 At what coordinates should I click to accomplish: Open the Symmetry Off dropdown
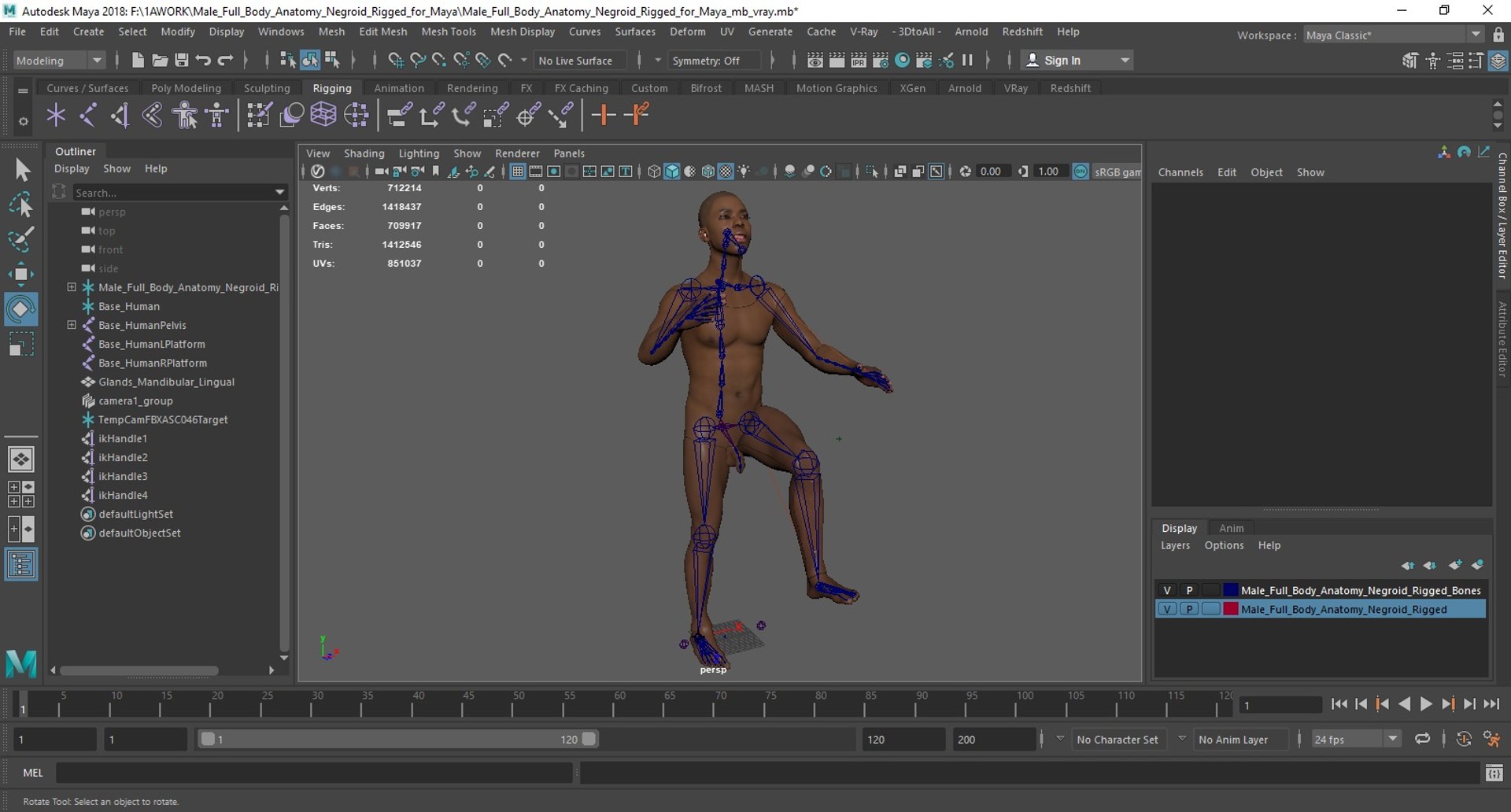click(x=715, y=61)
